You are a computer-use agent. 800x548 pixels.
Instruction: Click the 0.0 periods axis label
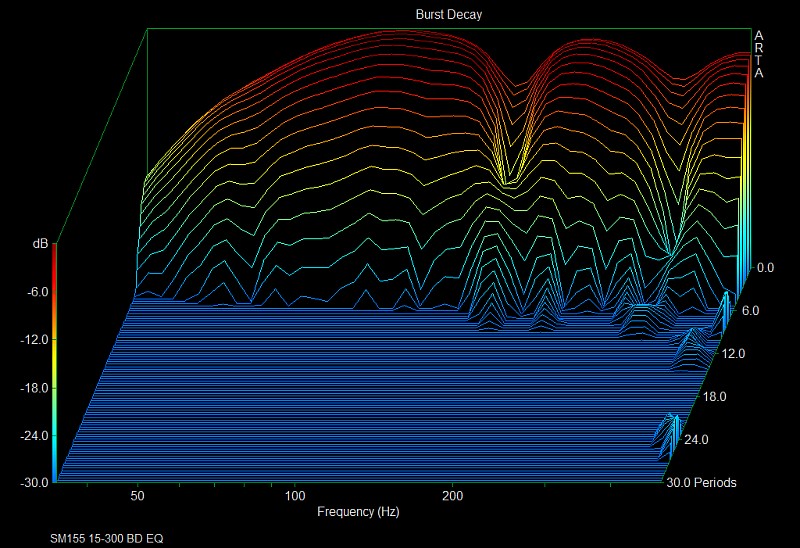pos(765,268)
